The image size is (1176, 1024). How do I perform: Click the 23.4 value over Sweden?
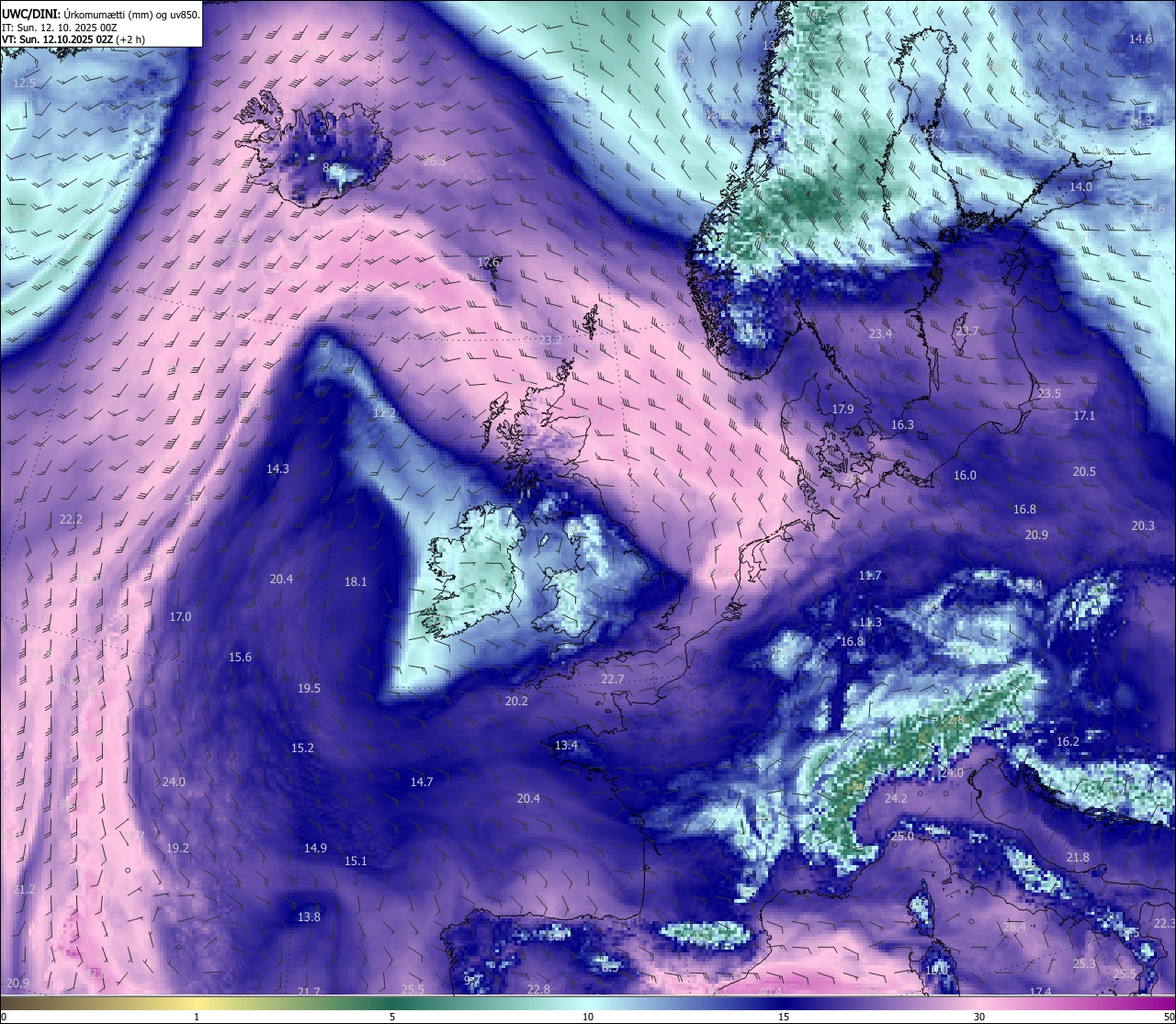[880, 333]
